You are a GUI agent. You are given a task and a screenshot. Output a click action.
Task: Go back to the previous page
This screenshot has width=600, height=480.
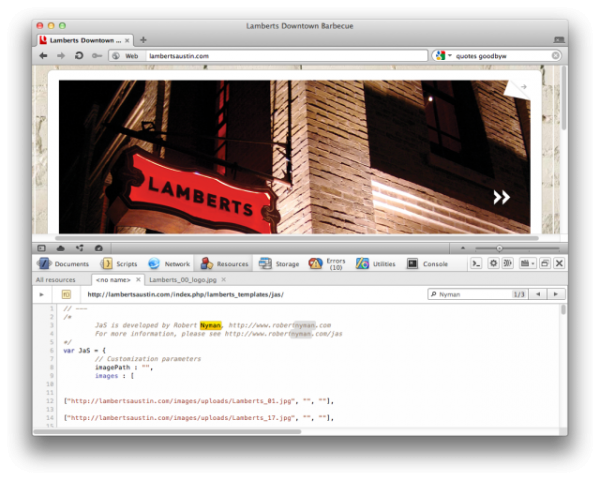click(43, 56)
